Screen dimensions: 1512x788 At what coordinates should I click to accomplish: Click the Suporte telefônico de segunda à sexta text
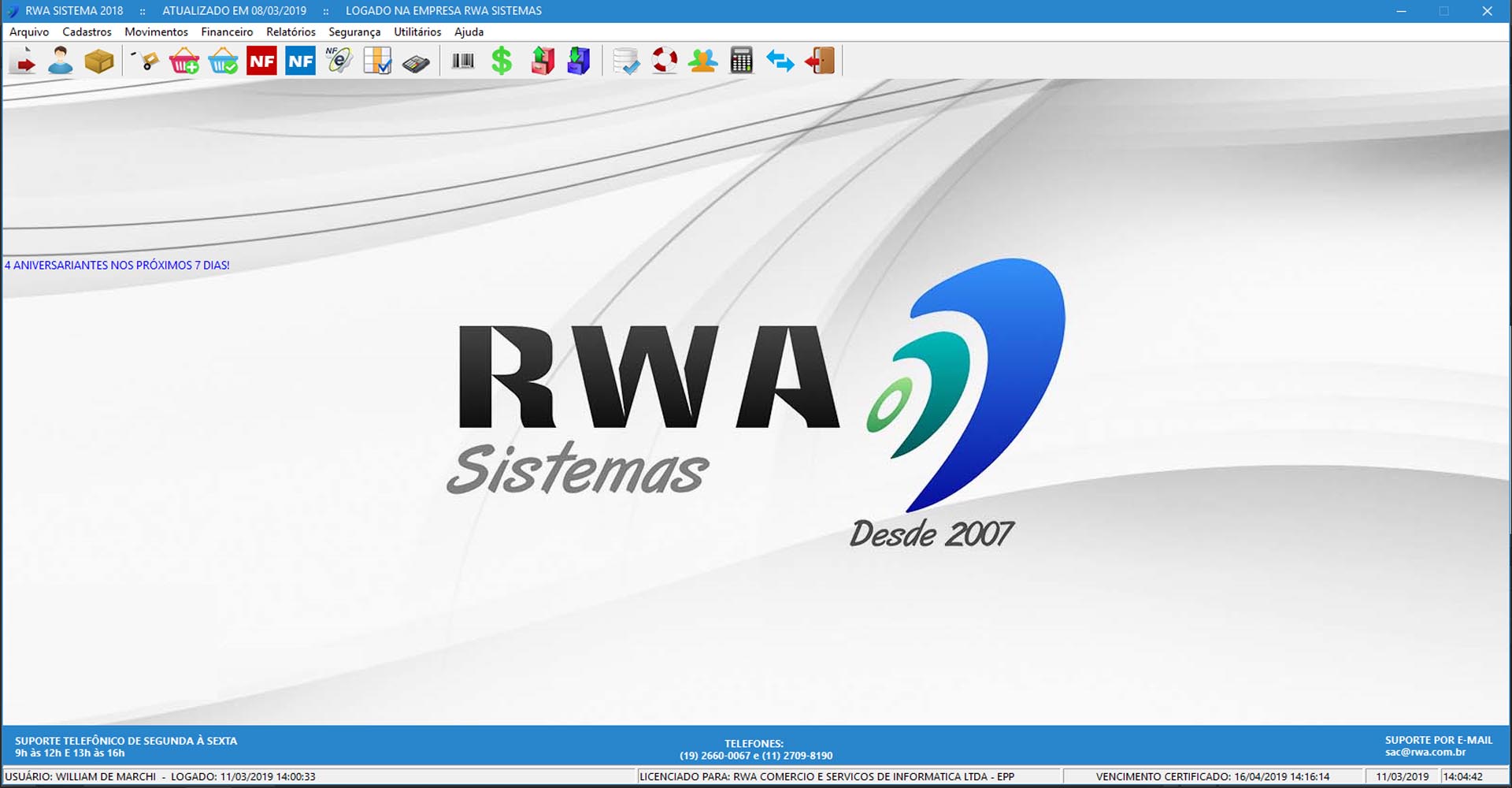point(126,741)
